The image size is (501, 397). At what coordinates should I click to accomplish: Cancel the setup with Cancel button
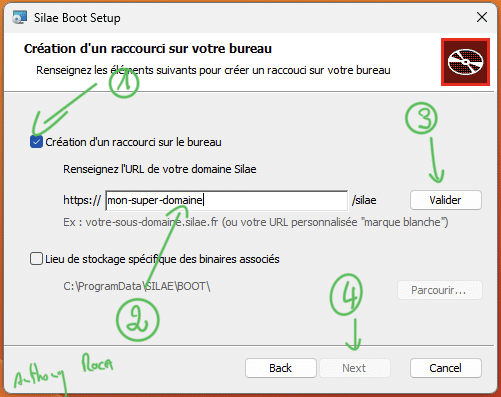[446, 368]
